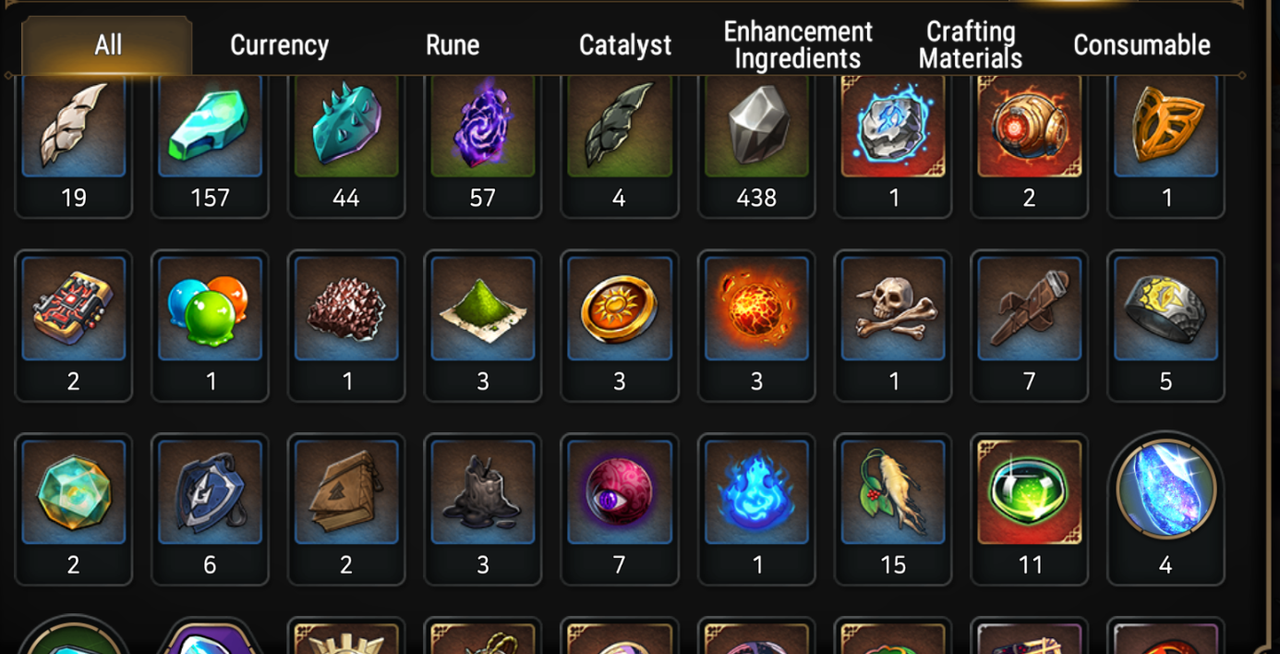Select the green potion orb with 11

[1029, 509]
